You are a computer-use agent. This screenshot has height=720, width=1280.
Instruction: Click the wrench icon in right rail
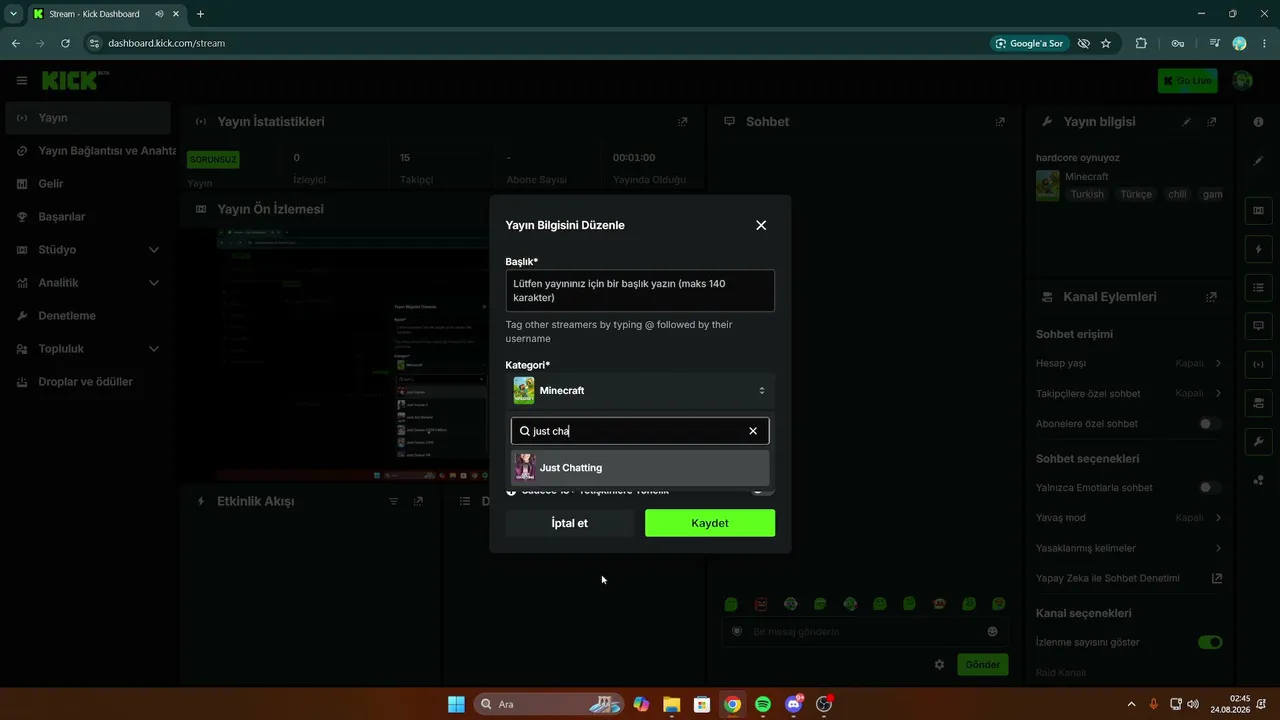[1258, 441]
